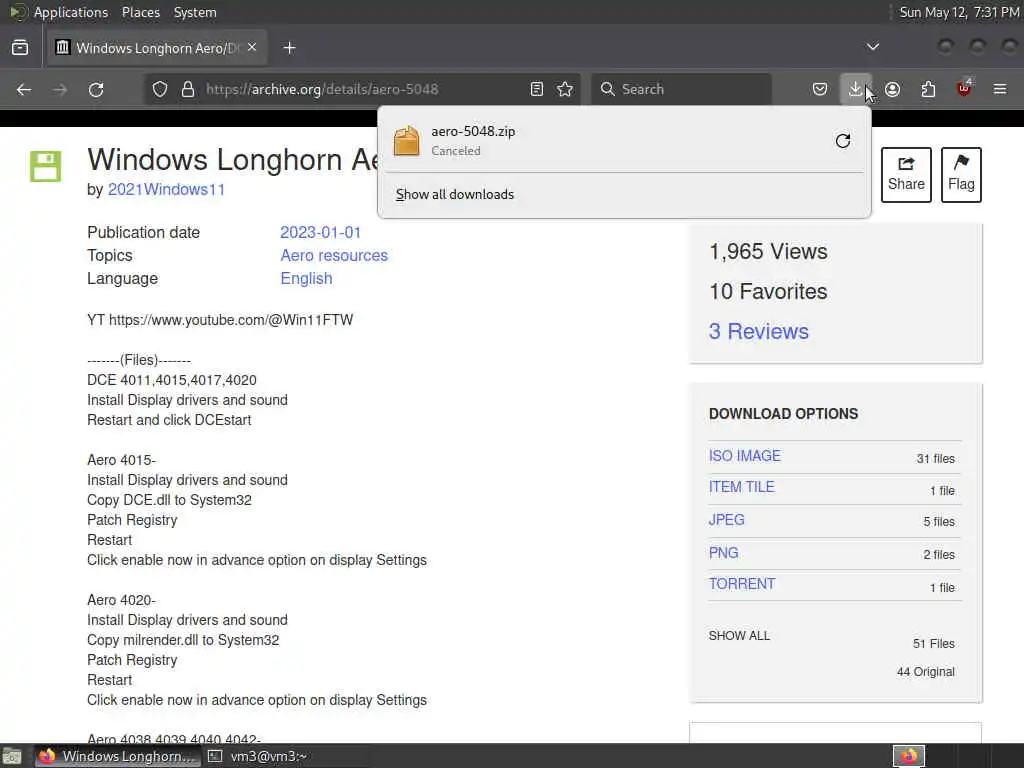This screenshot has height=768, width=1024.
Task: Click the clock showing Sun May 12
Action: click(959, 12)
